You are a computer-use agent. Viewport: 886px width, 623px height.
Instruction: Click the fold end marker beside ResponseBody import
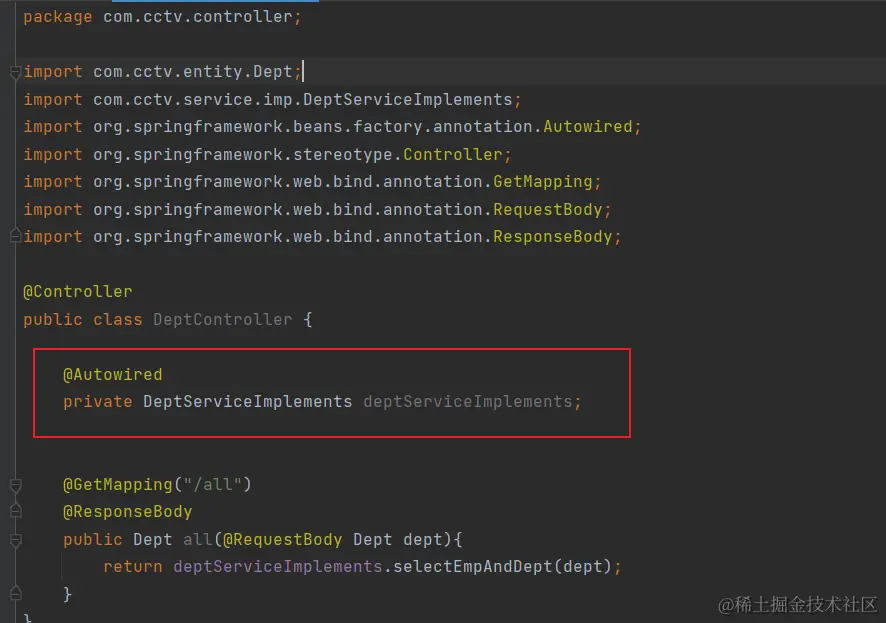[16, 236]
